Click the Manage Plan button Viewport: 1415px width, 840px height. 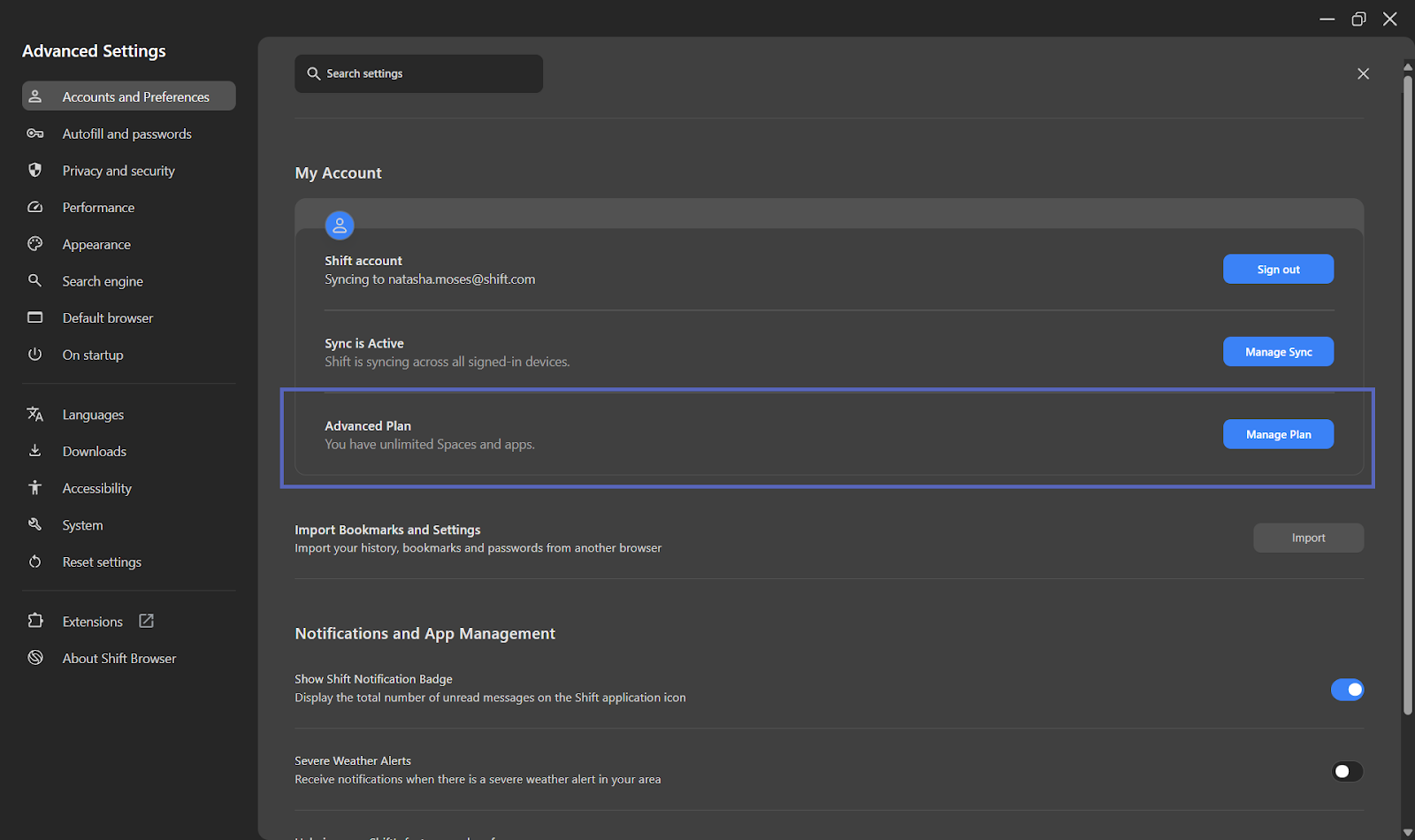(x=1278, y=434)
